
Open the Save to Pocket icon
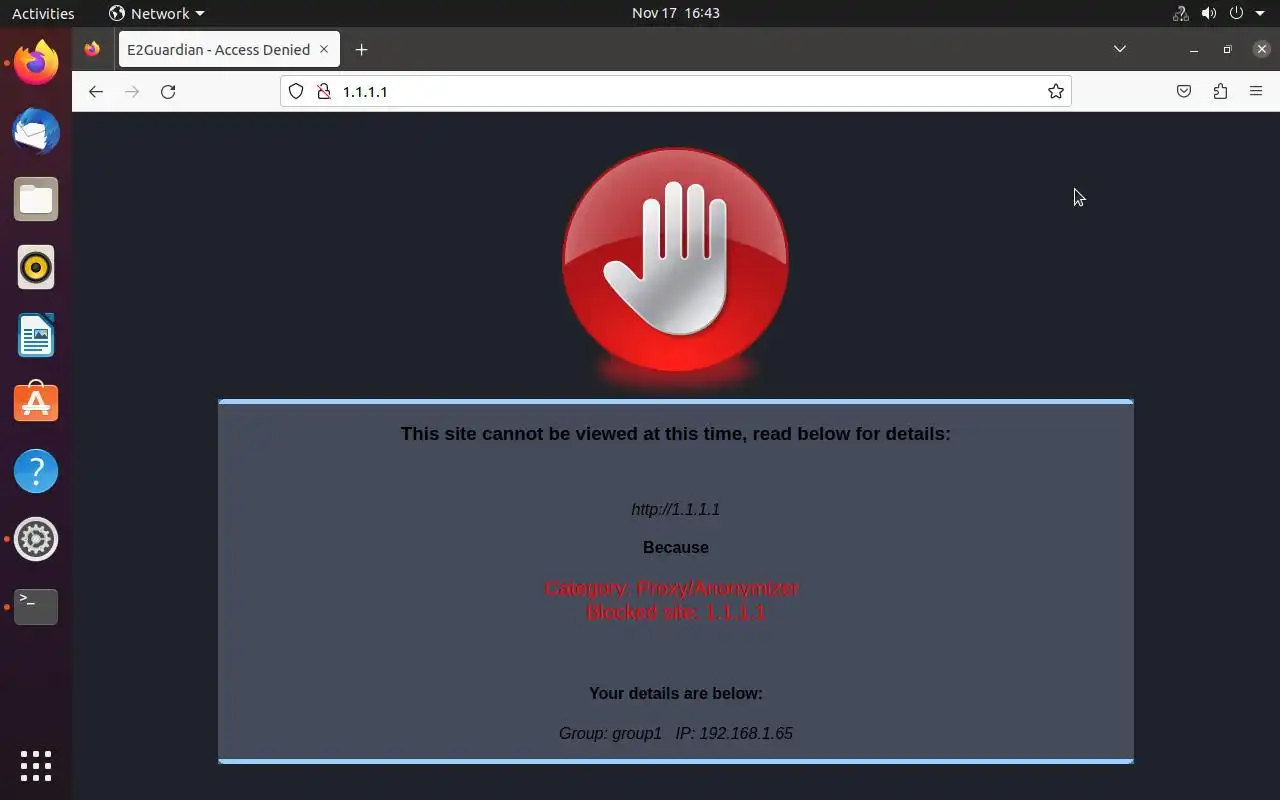[x=1184, y=91]
